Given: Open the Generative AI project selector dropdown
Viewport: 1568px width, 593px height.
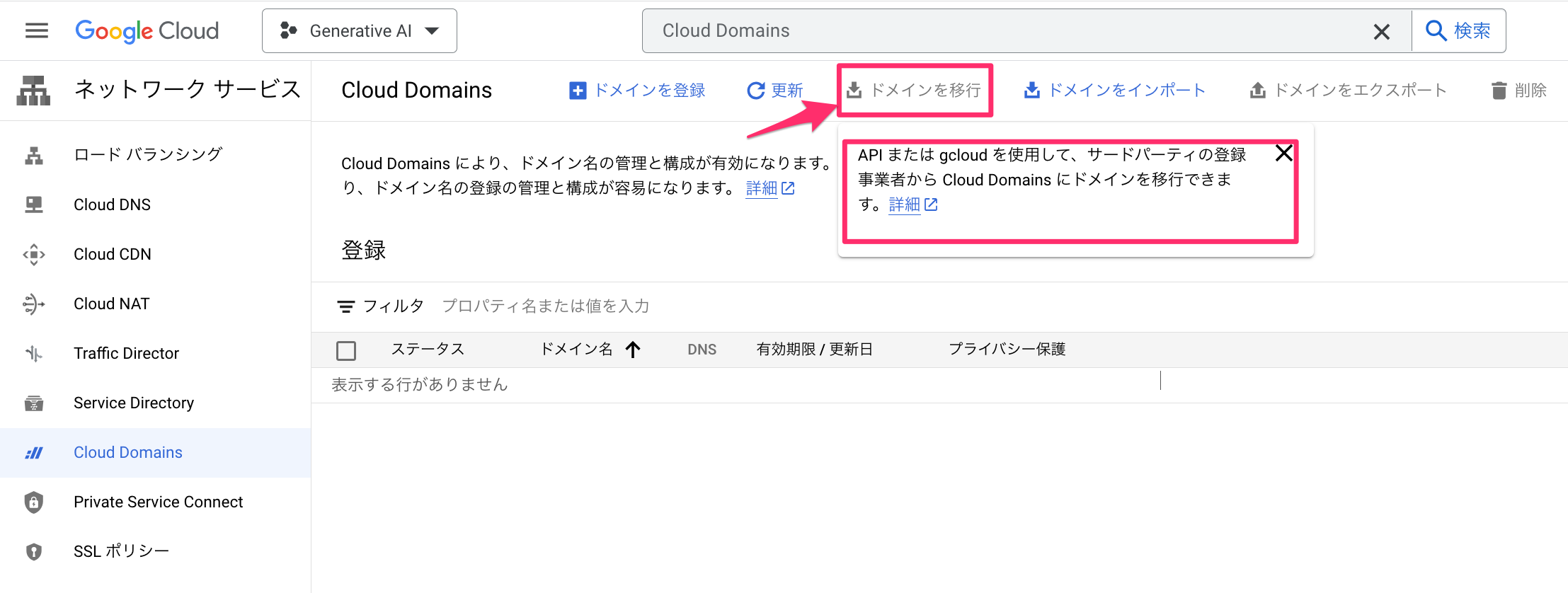Looking at the screenshot, I should (360, 30).
